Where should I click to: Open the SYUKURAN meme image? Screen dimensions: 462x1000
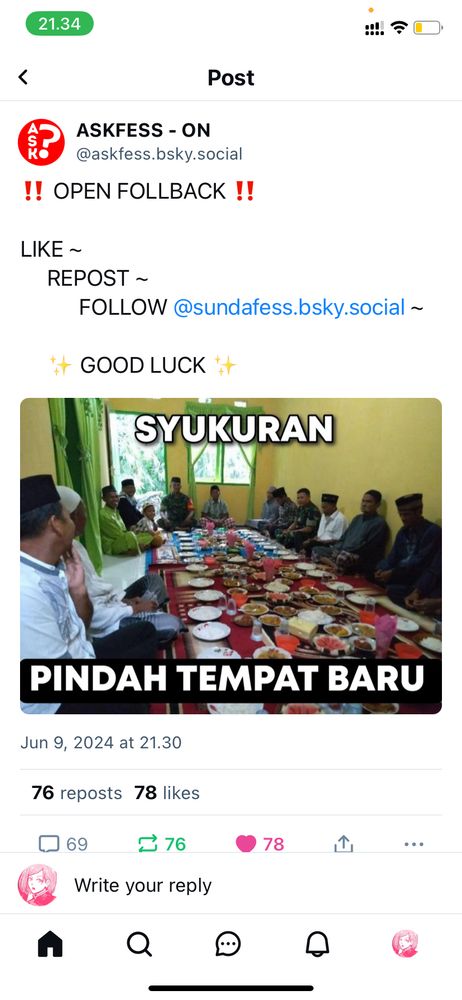(231, 555)
